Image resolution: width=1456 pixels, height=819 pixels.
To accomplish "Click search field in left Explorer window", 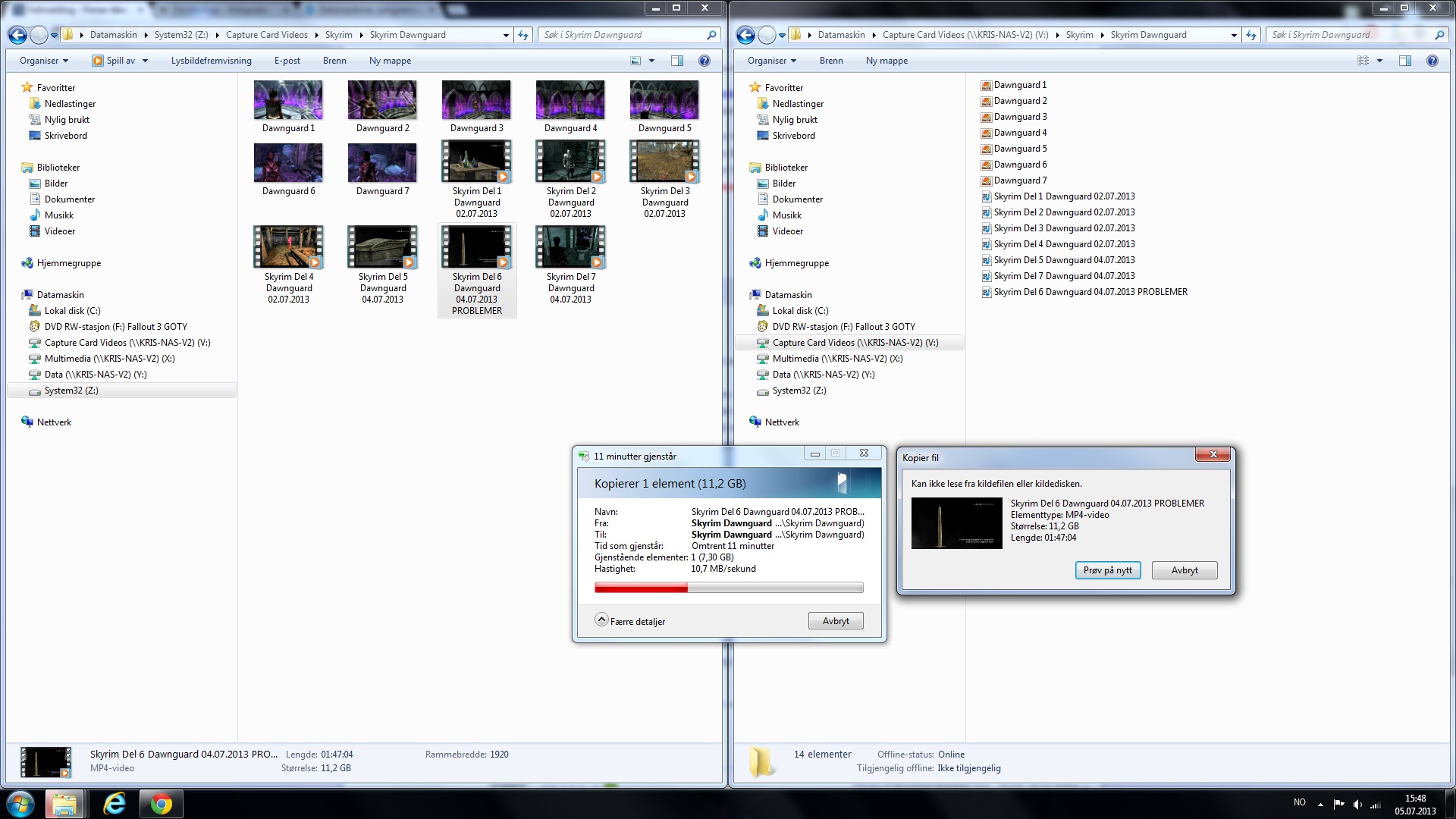I will [x=629, y=35].
